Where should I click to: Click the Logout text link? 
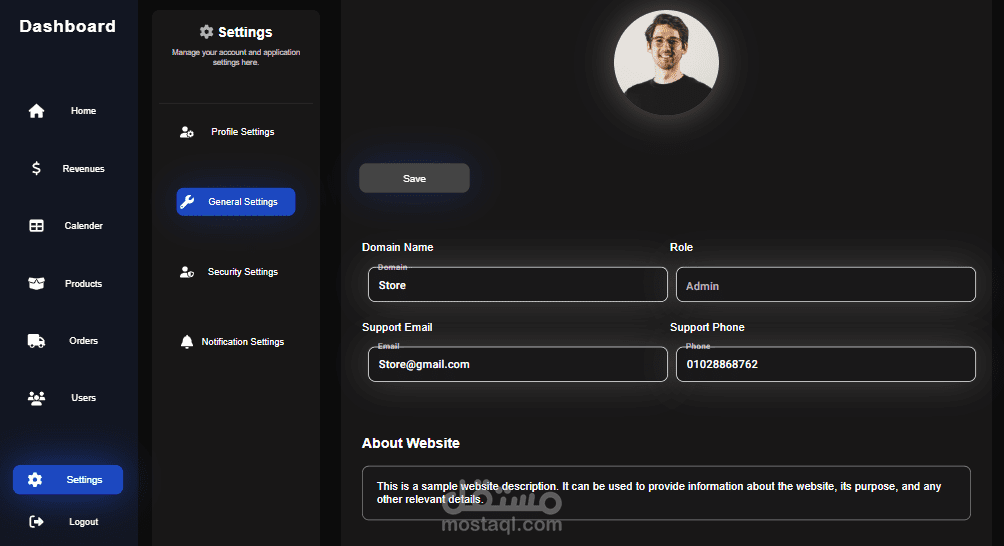pos(83,522)
